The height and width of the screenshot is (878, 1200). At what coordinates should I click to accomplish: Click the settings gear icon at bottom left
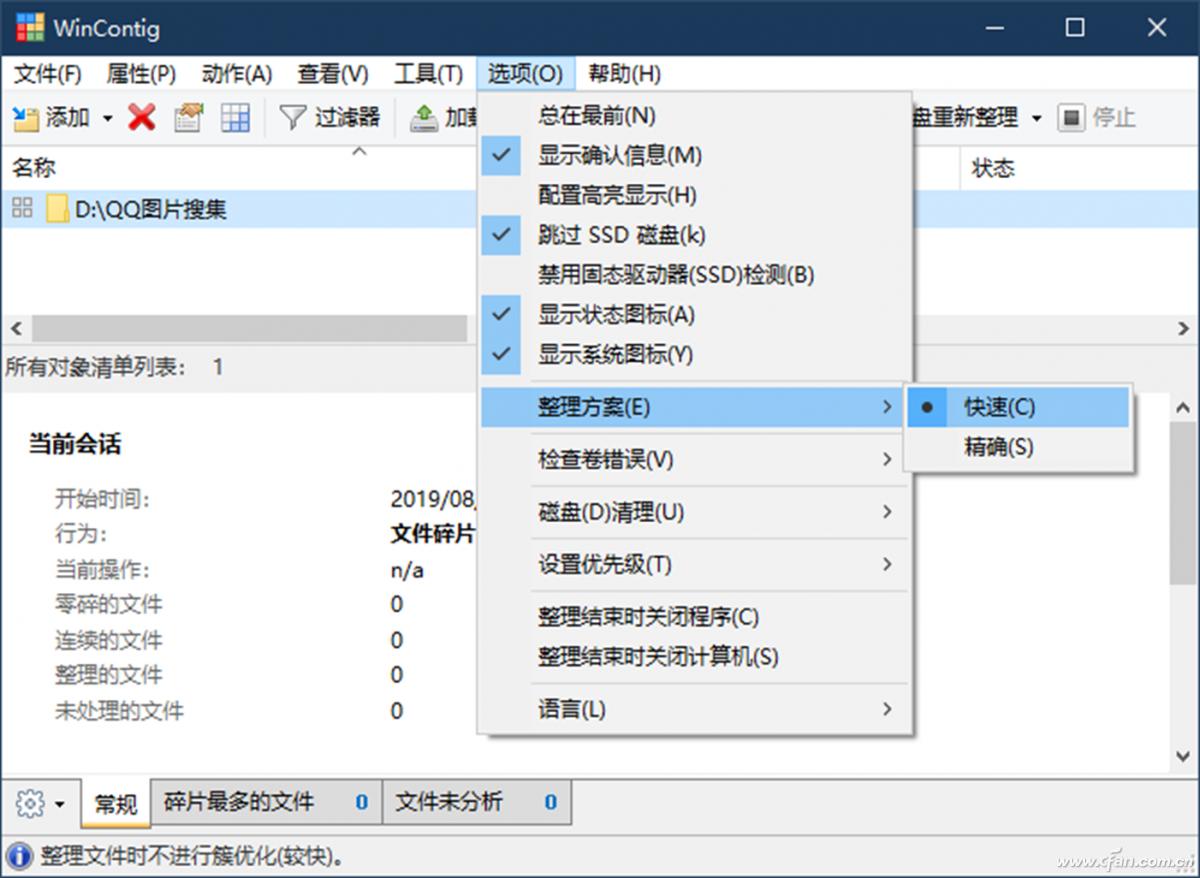[x=31, y=803]
